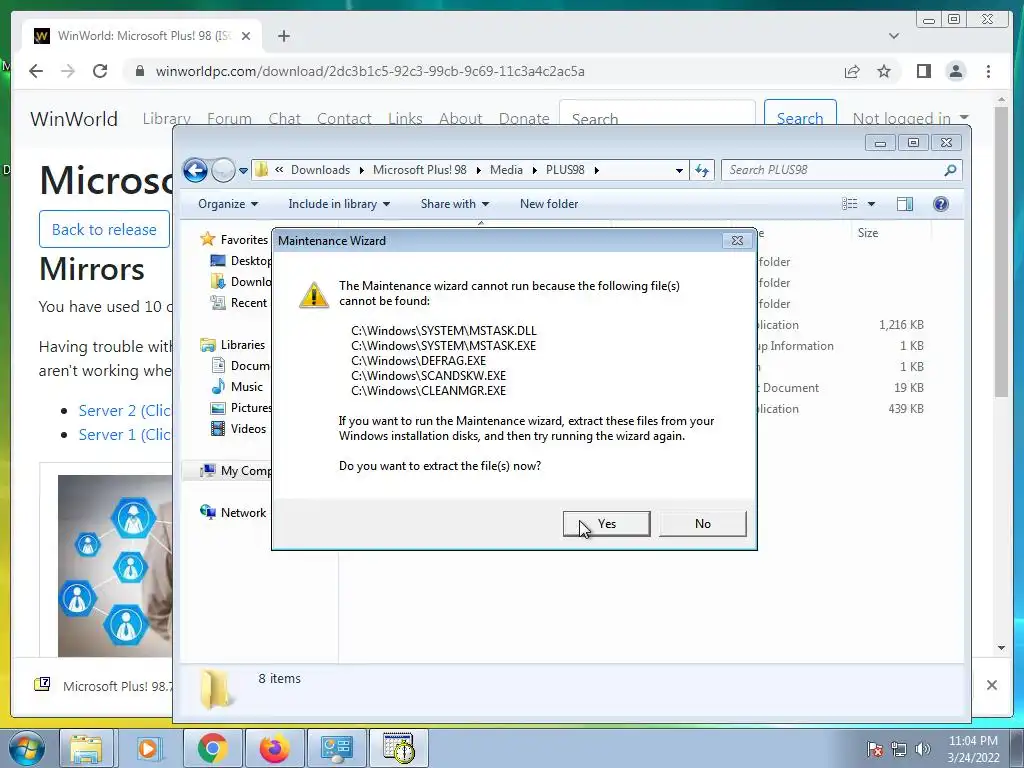This screenshot has height=768, width=1024.
Task: Open the Share with menu
Action: [455, 204]
